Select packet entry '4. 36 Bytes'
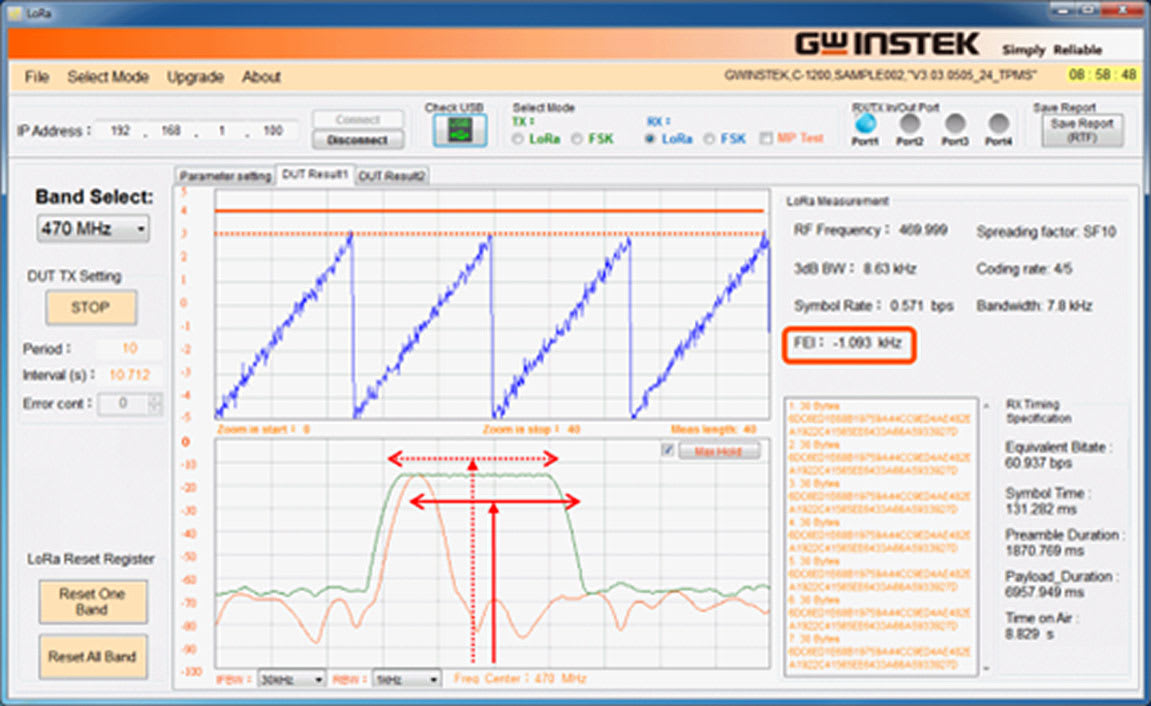The image size is (1151, 706). pyautogui.click(x=813, y=523)
